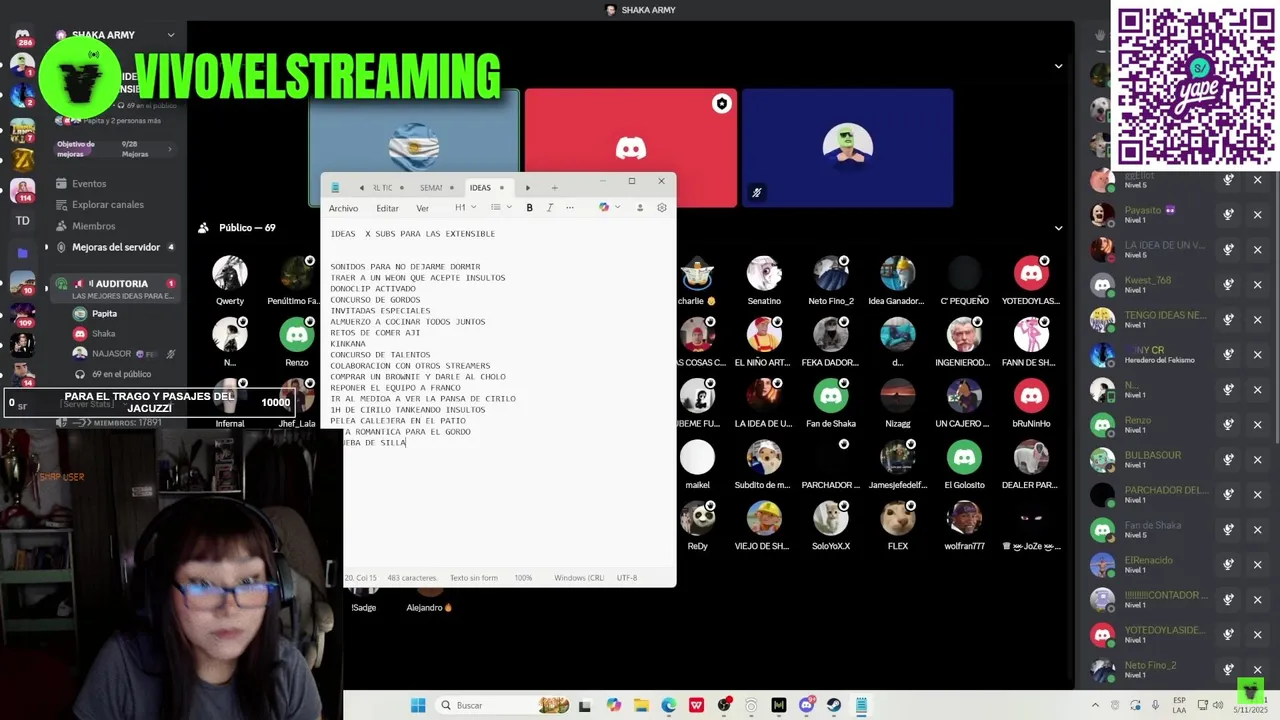Click the UTF-8 encoding in Notepad status bar
This screenshot has height=720, width=1280.
click(x=627, y=578)
